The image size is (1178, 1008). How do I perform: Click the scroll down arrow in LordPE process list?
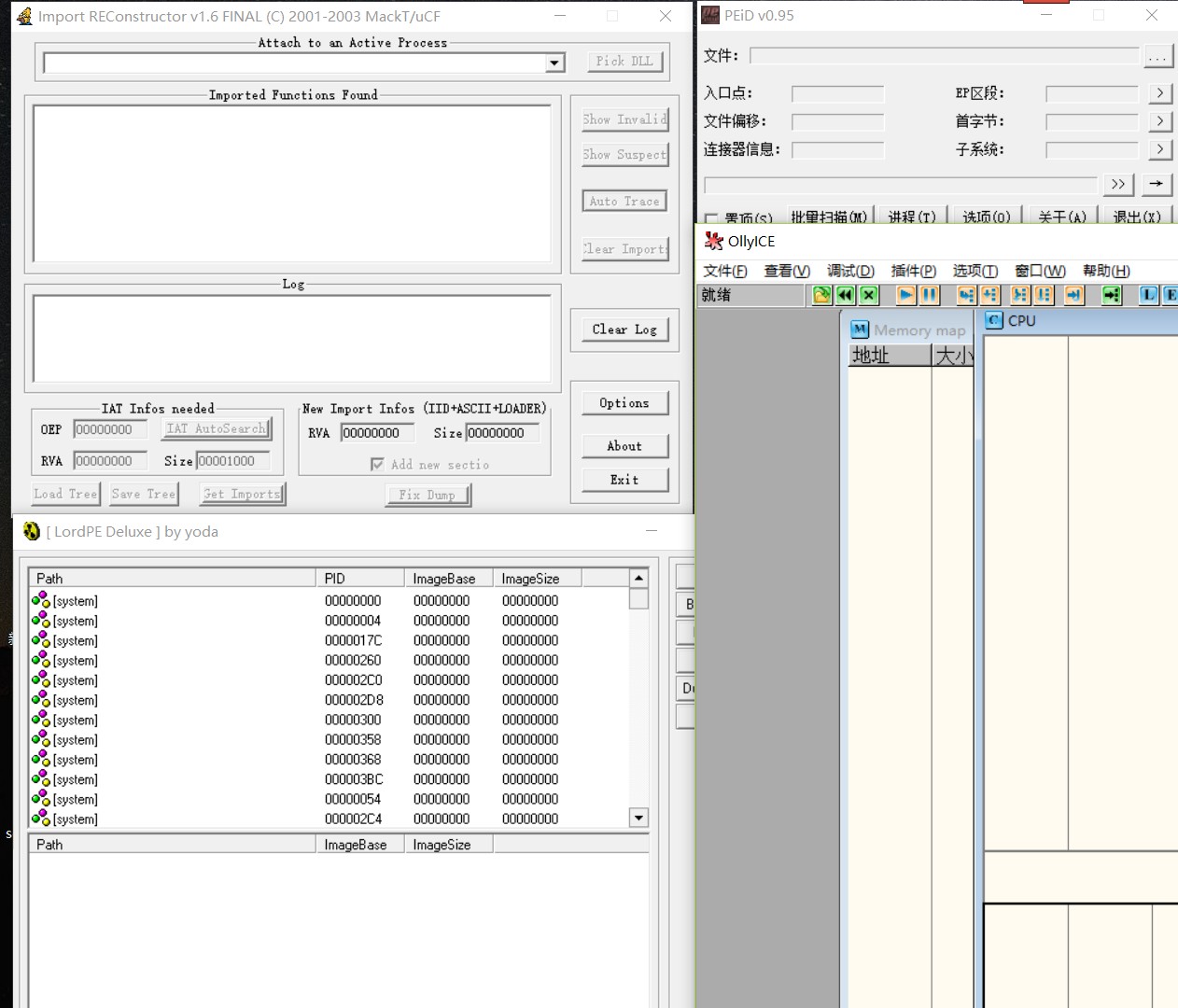pos(638,818)
